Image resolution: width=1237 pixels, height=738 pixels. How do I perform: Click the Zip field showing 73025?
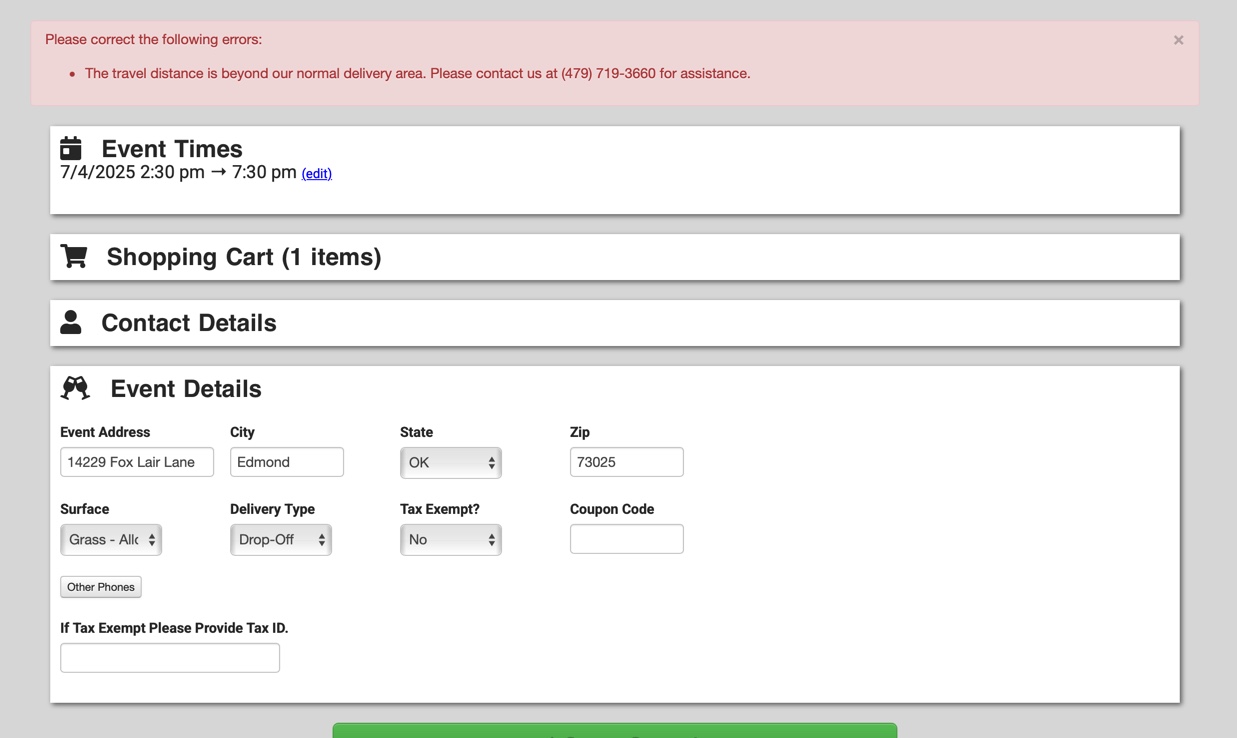(626, 462)
